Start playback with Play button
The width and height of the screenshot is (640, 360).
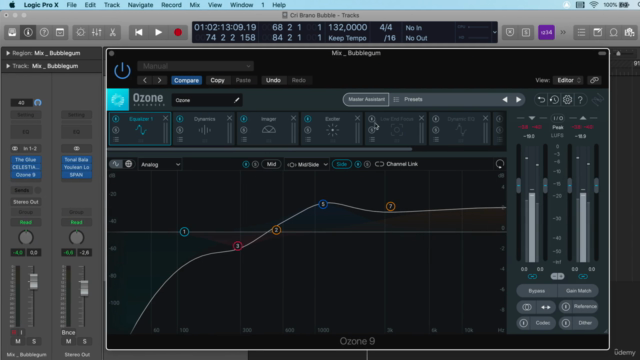[x=158, y=32]
